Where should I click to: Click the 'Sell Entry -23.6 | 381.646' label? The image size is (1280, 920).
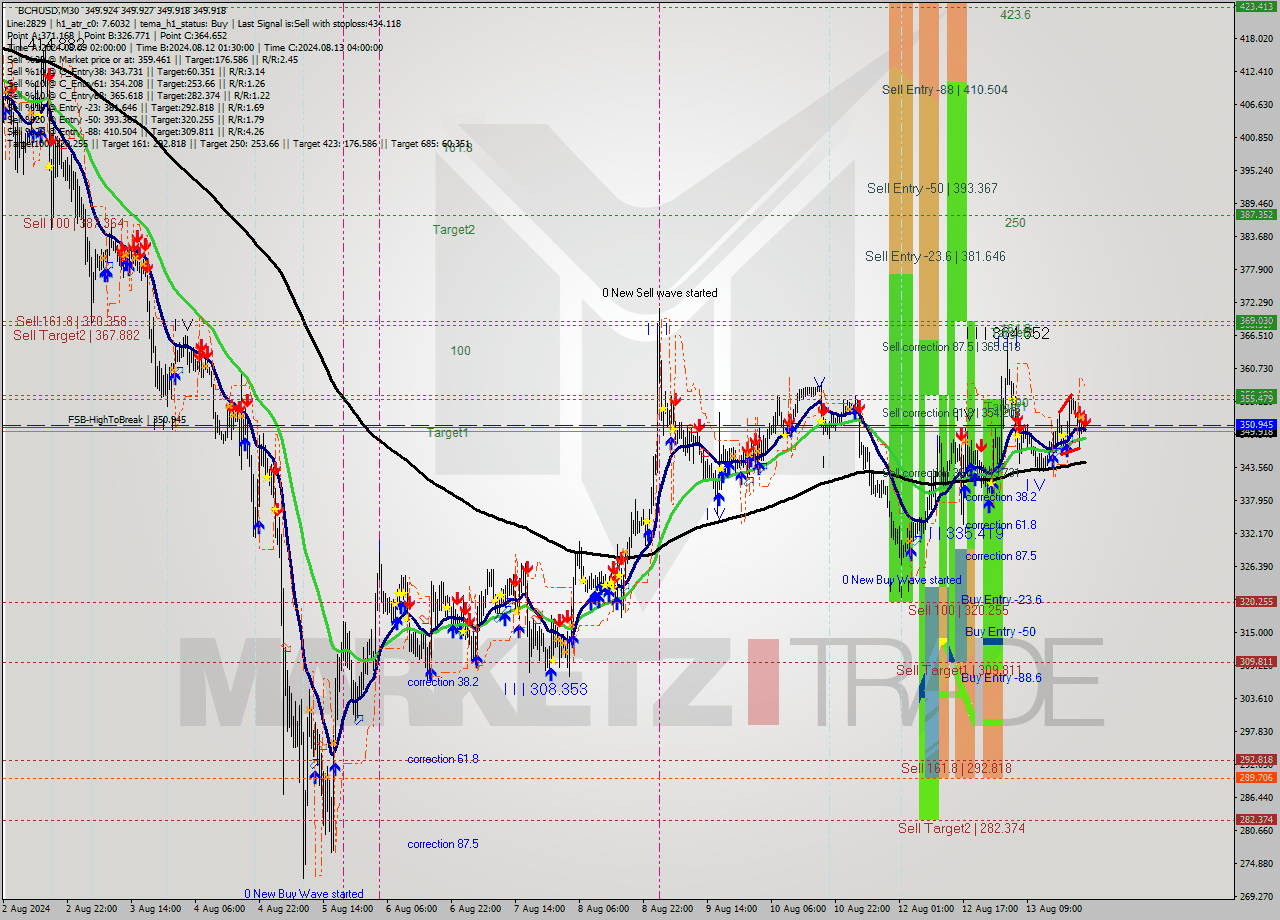tap(935, 256)
